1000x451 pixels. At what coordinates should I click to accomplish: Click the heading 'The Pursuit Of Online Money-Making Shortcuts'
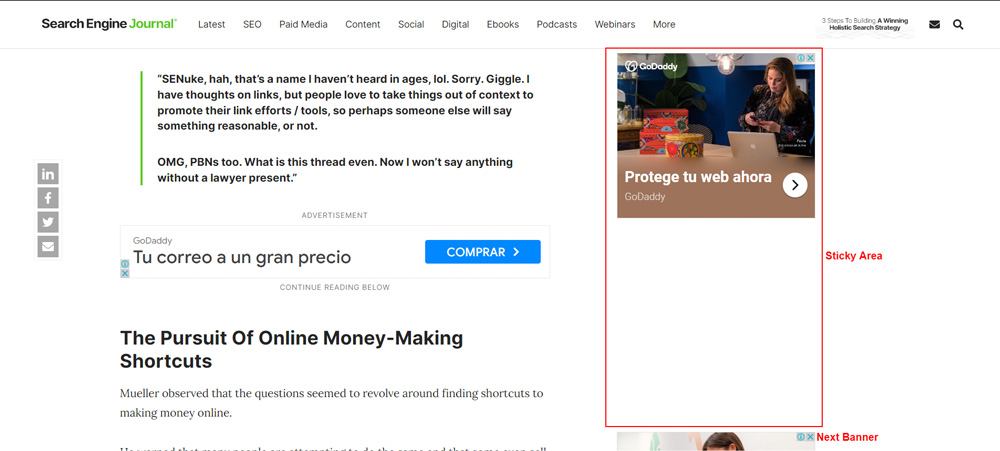(292, 350)
